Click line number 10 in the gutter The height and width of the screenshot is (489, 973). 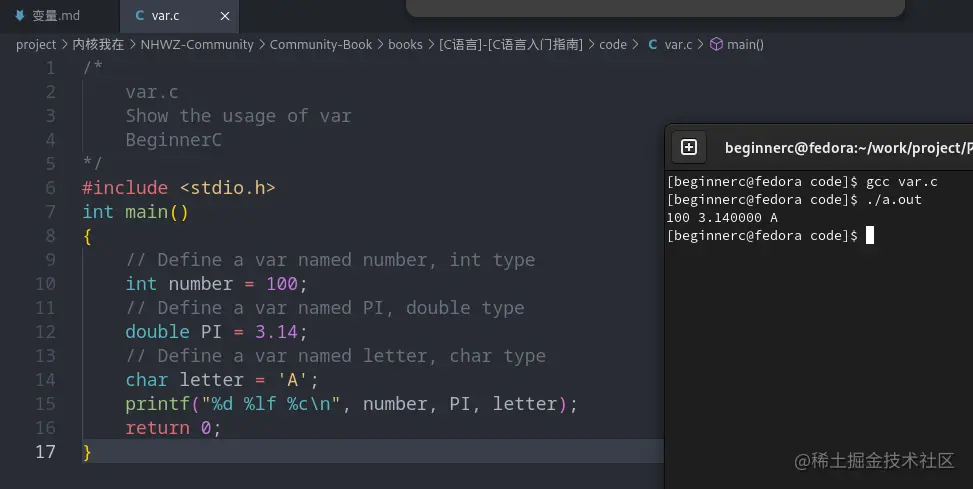point(45,284)
